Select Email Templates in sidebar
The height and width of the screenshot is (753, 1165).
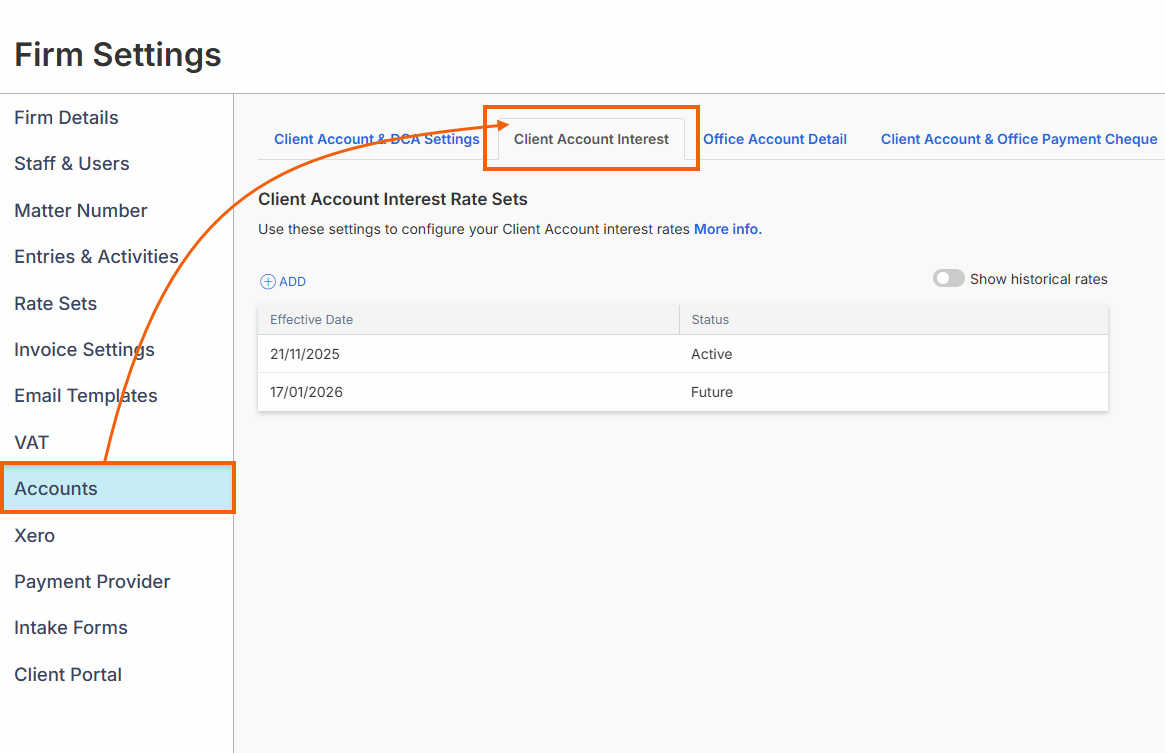pyautogui.click(x=86, y=396)
